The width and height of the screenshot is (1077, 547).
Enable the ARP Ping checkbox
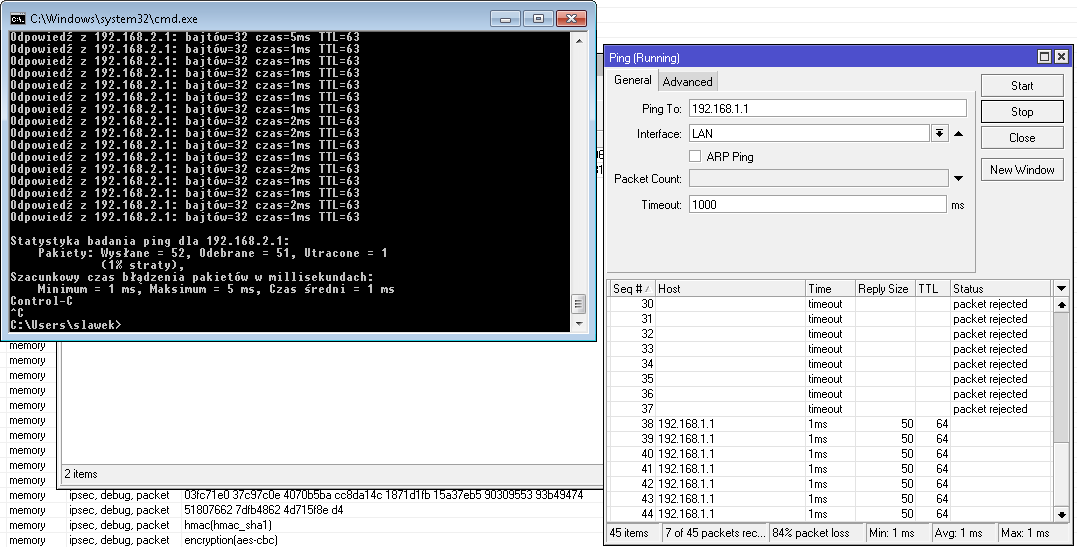tap(695, 157)
